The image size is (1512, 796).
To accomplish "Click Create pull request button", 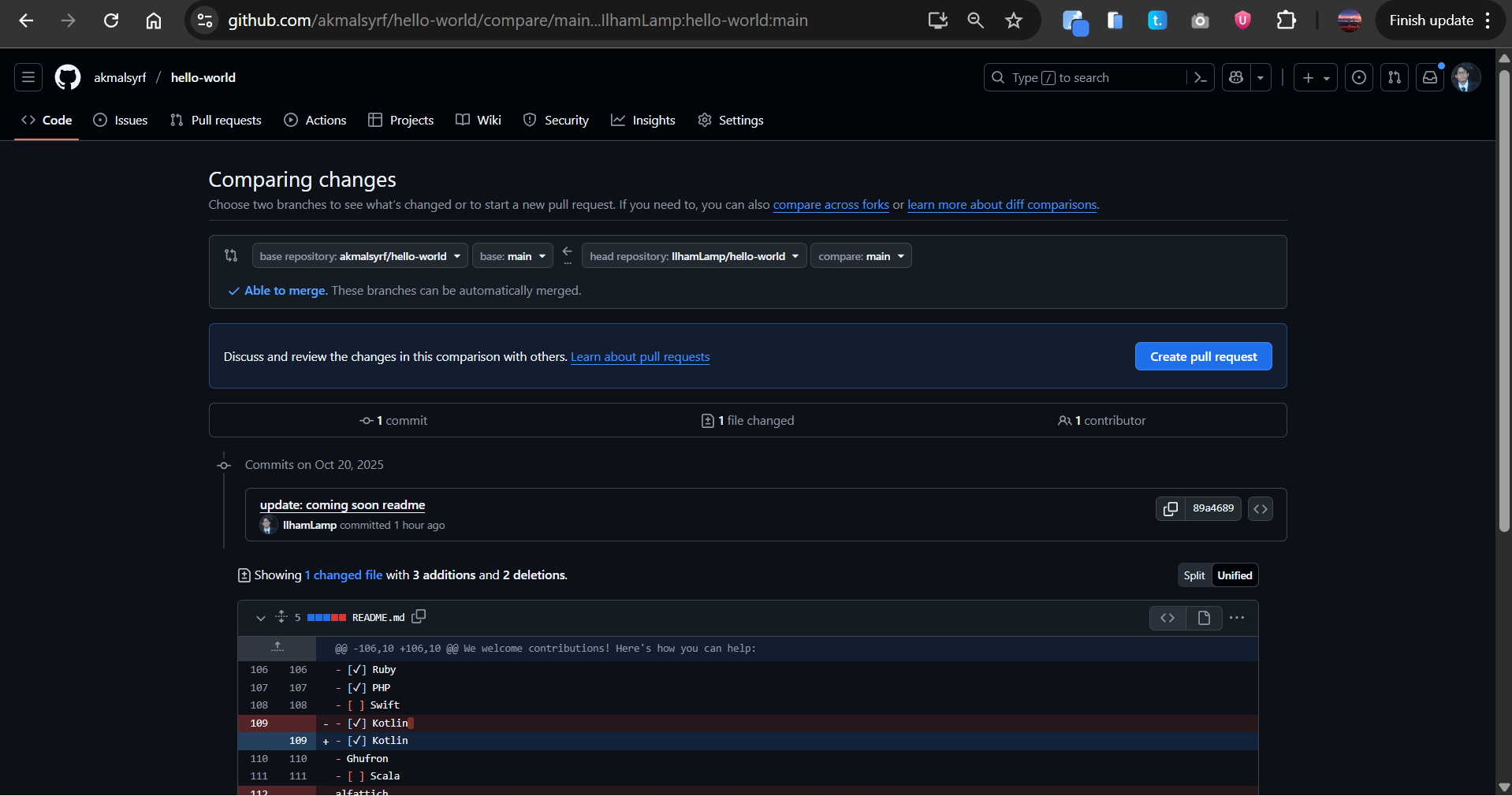I will tap(1203, 356).
